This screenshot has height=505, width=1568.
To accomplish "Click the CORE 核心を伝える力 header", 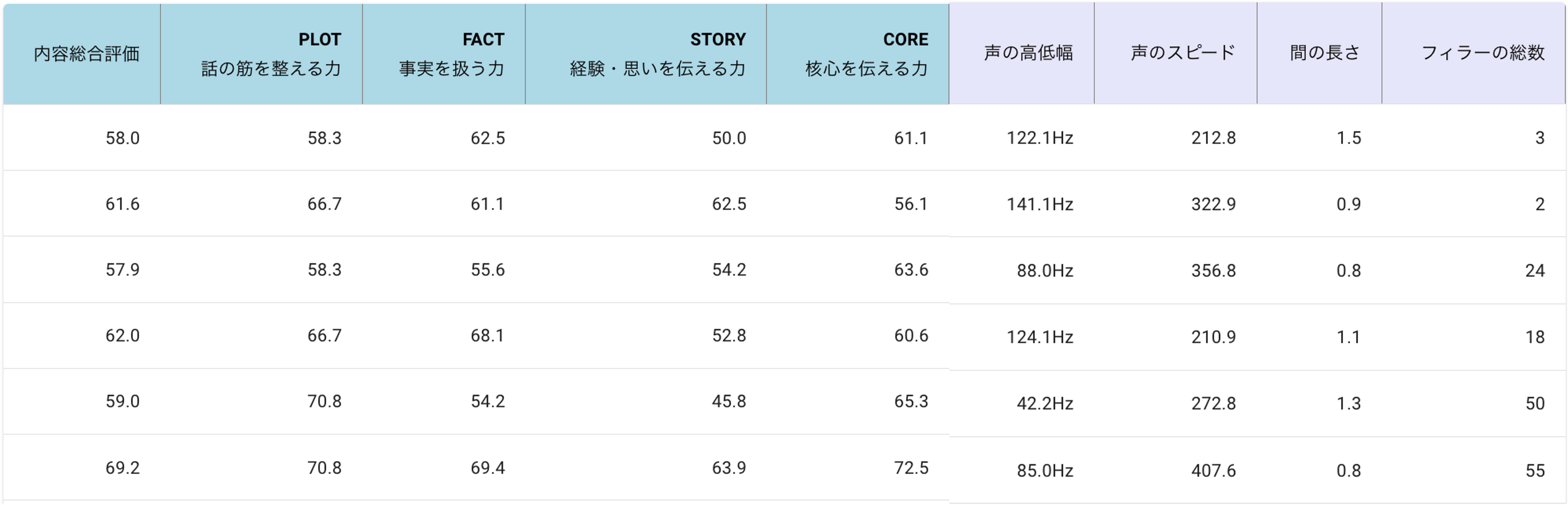I will tap(866, 53).
